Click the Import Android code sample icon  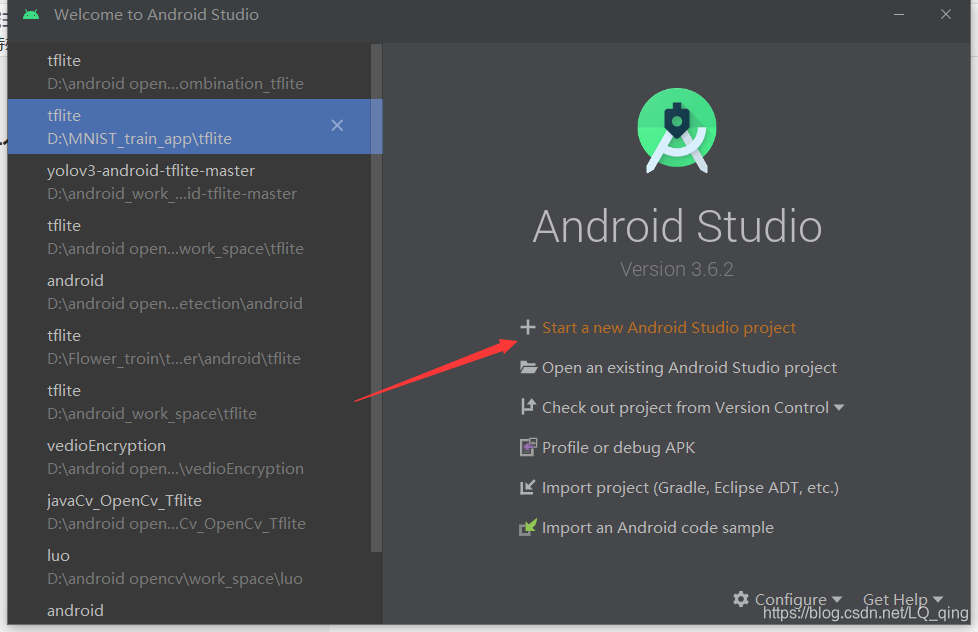click(x=528, y=527)
